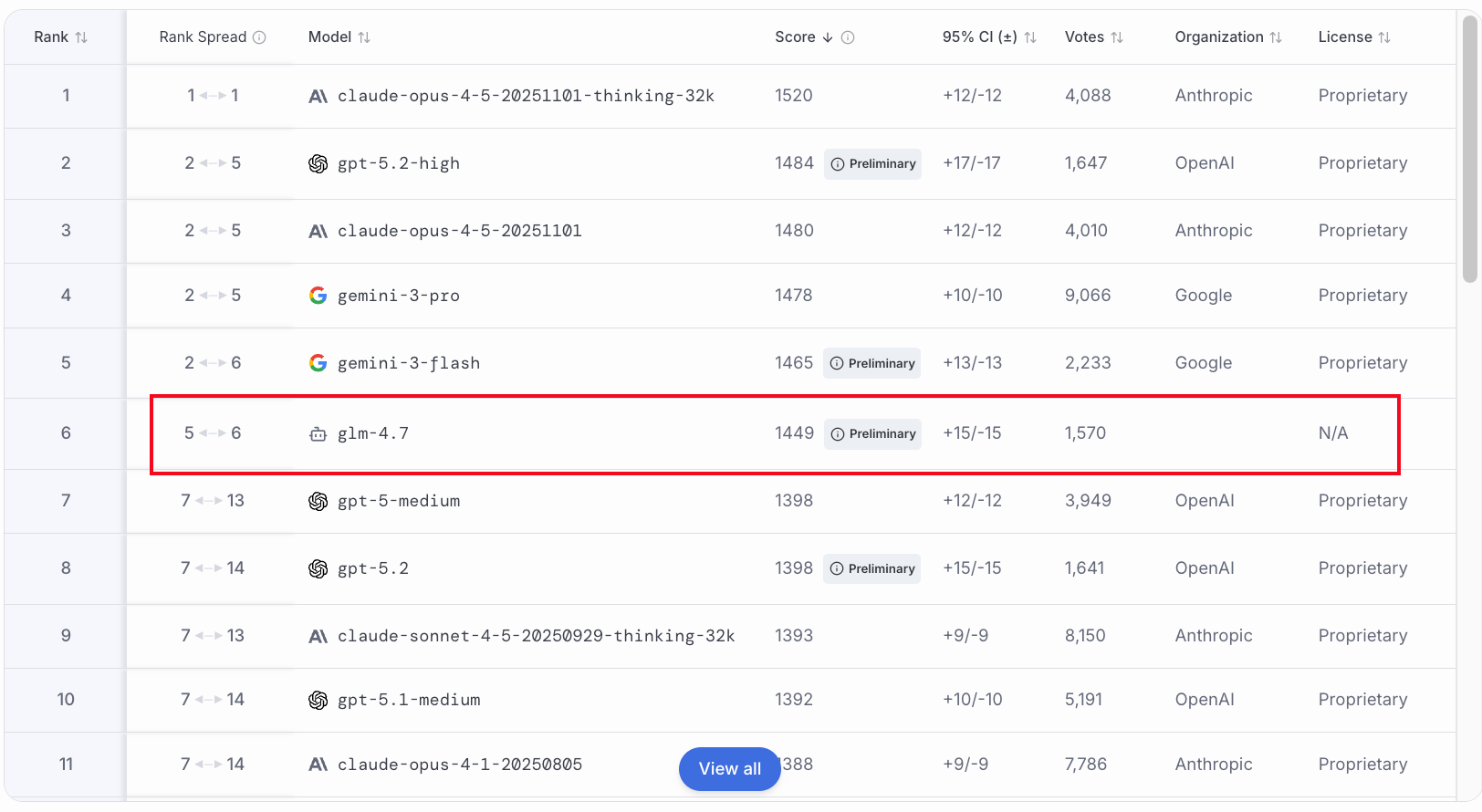1482x812 pixels.
Task: Click the Google logo beside gemini-3-pro
Action: coord(318,296)
